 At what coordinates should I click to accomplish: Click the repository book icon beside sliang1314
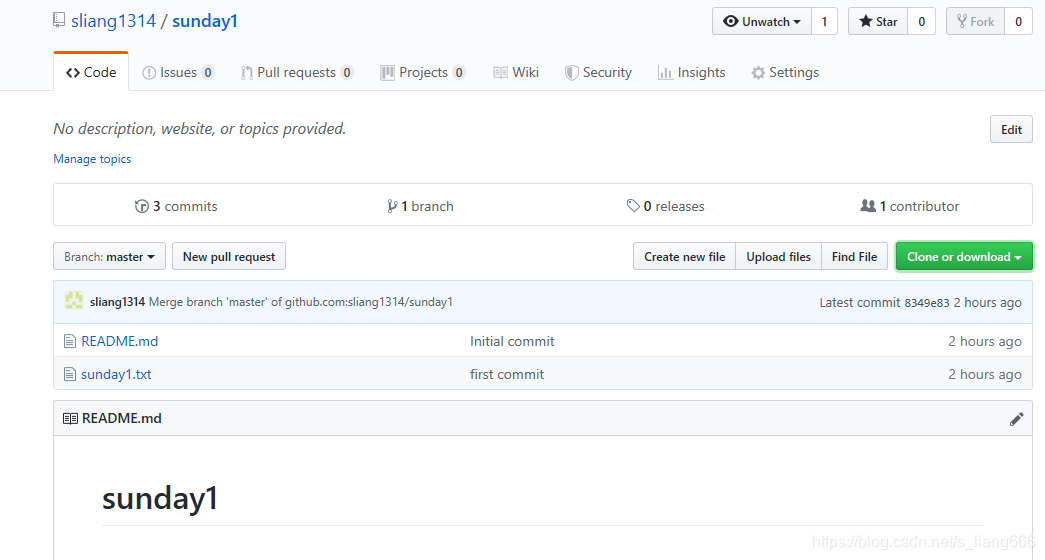(x=59, y=21)
